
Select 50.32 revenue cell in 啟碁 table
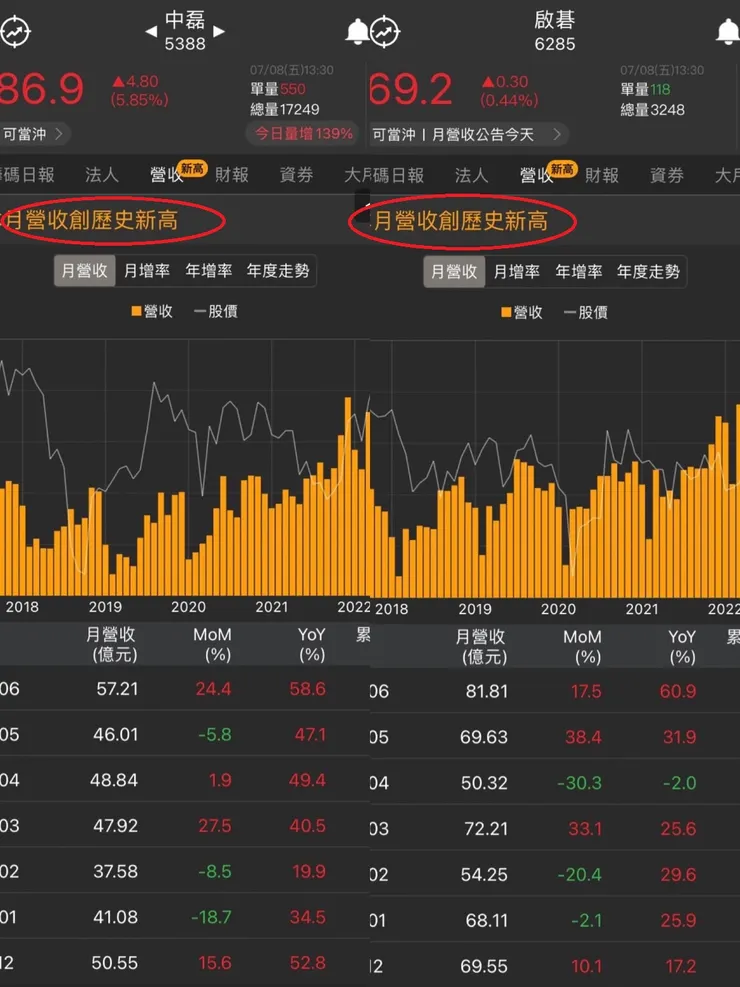tap(484, 783)
